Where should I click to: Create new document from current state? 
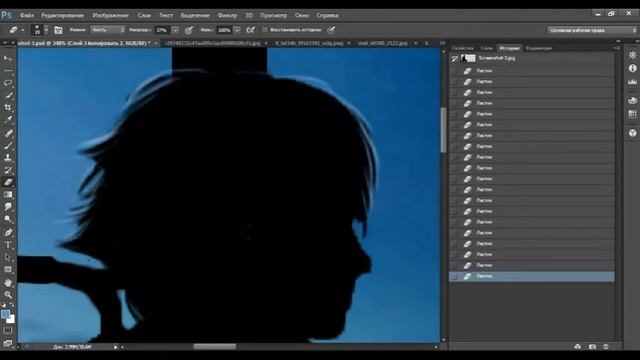pos(578,347)
